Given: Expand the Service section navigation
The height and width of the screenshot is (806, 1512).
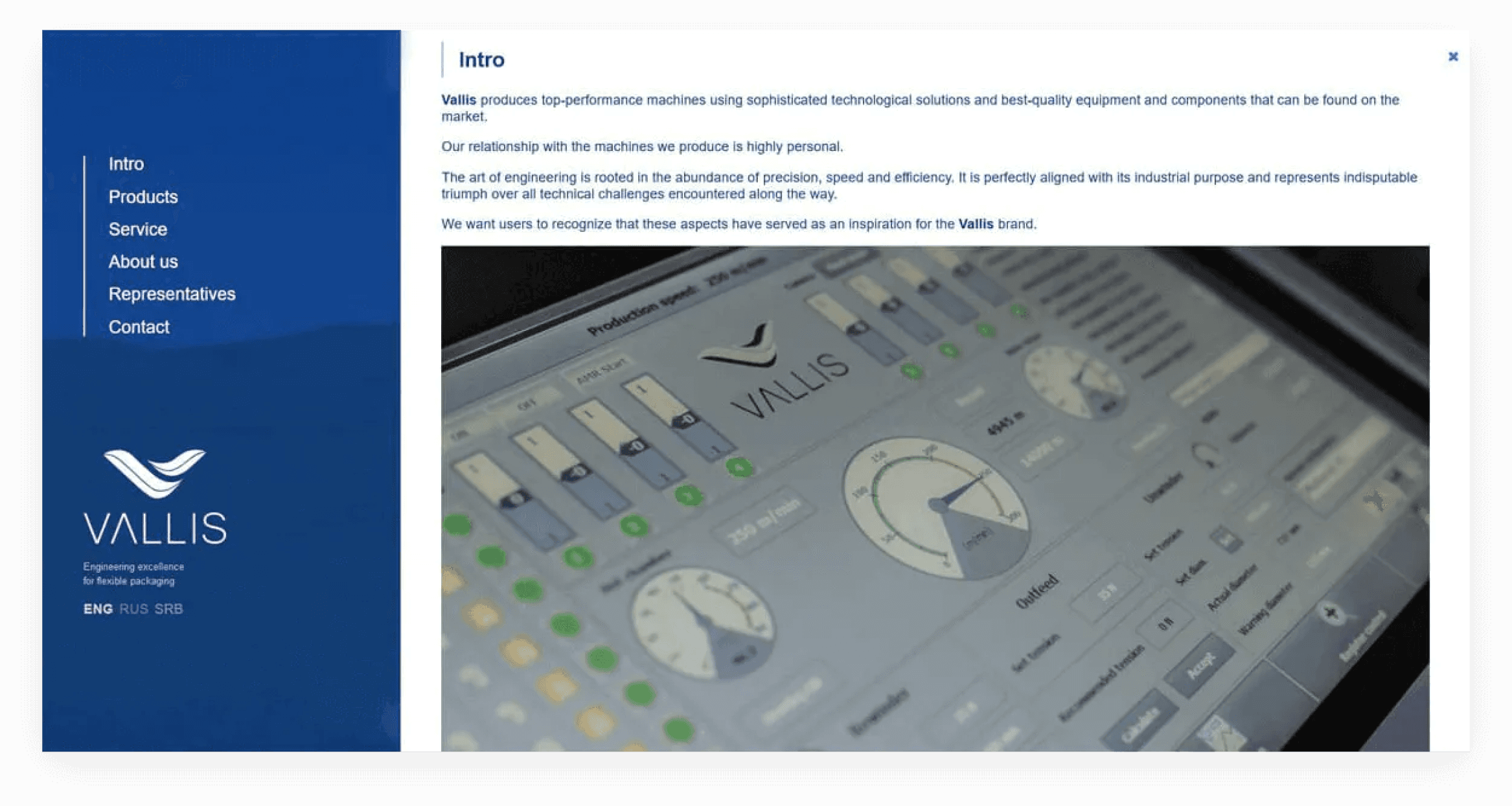Looking at the screenshot, I should (138, 229).
